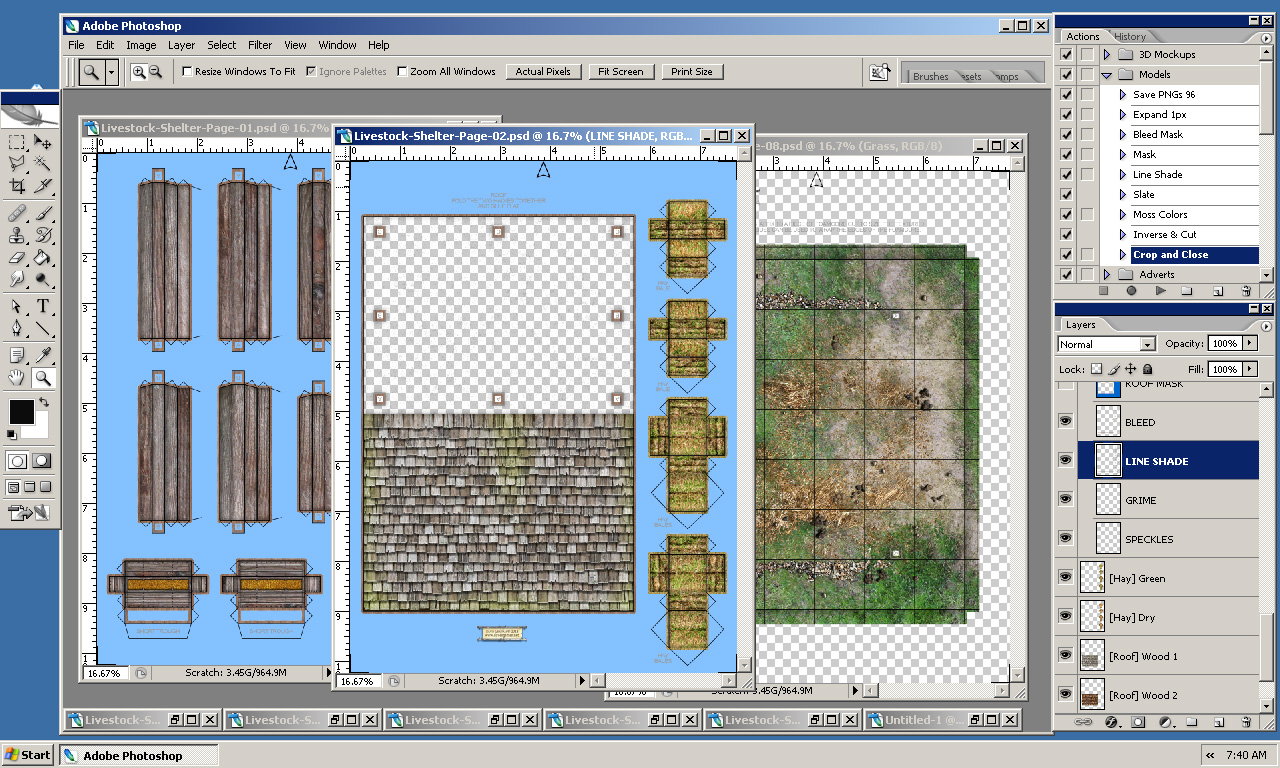Viewport: 1280px width, 768px height.
Task: Click Add layer mask icon in Layers panel
Action: (1138, 721)
